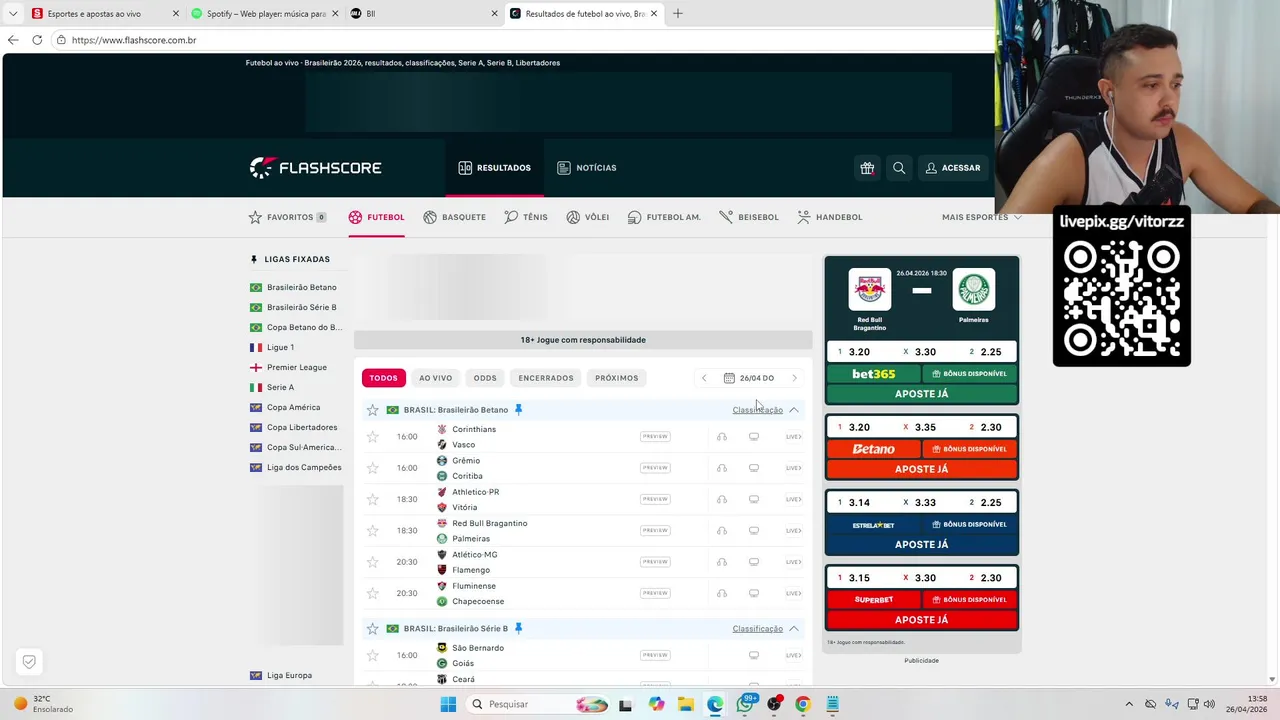Select the Odds filter tab
The image size is (1280, 720).
coord(485,378)
